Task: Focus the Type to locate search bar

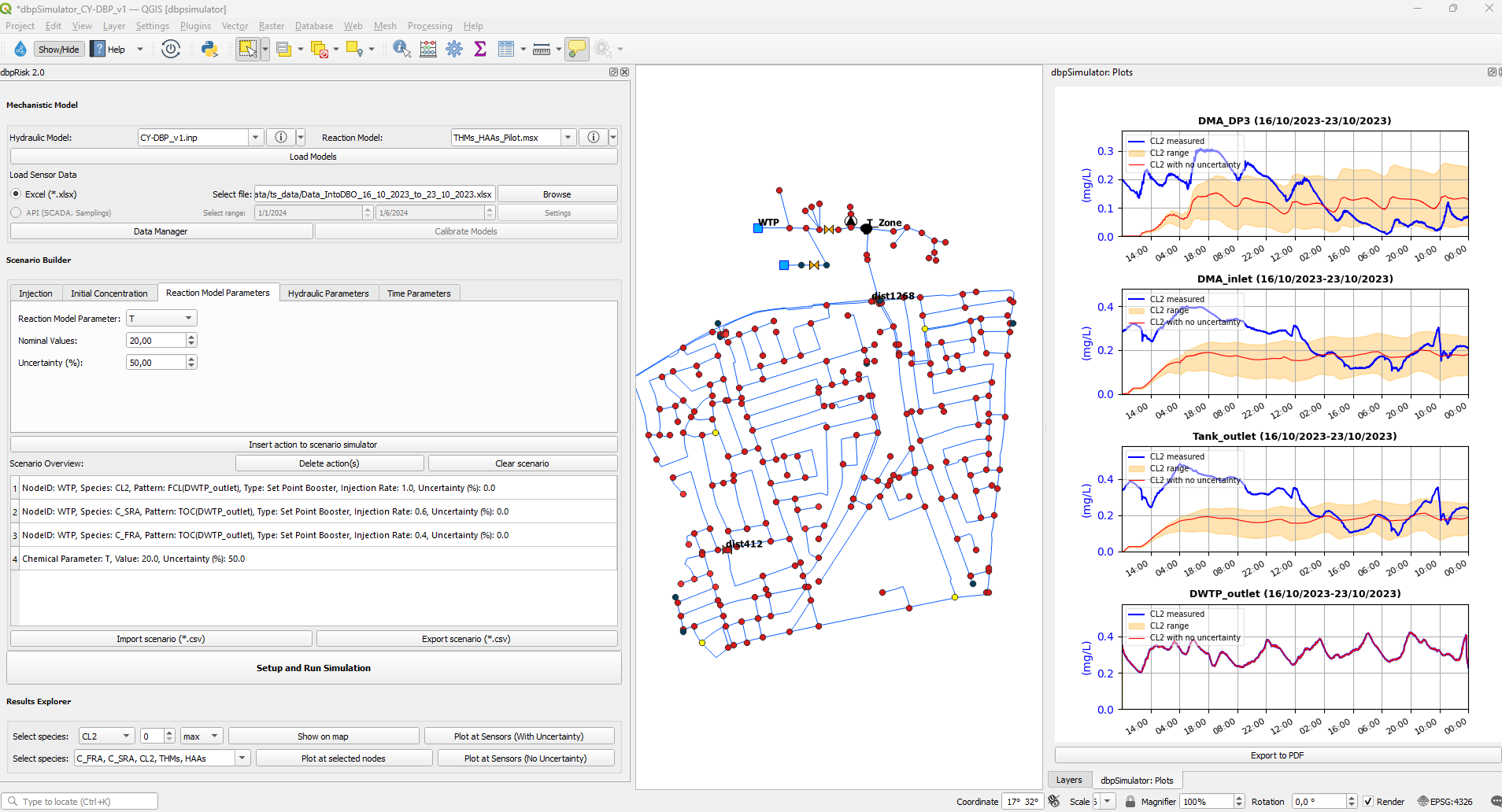Action: (80, 801)
